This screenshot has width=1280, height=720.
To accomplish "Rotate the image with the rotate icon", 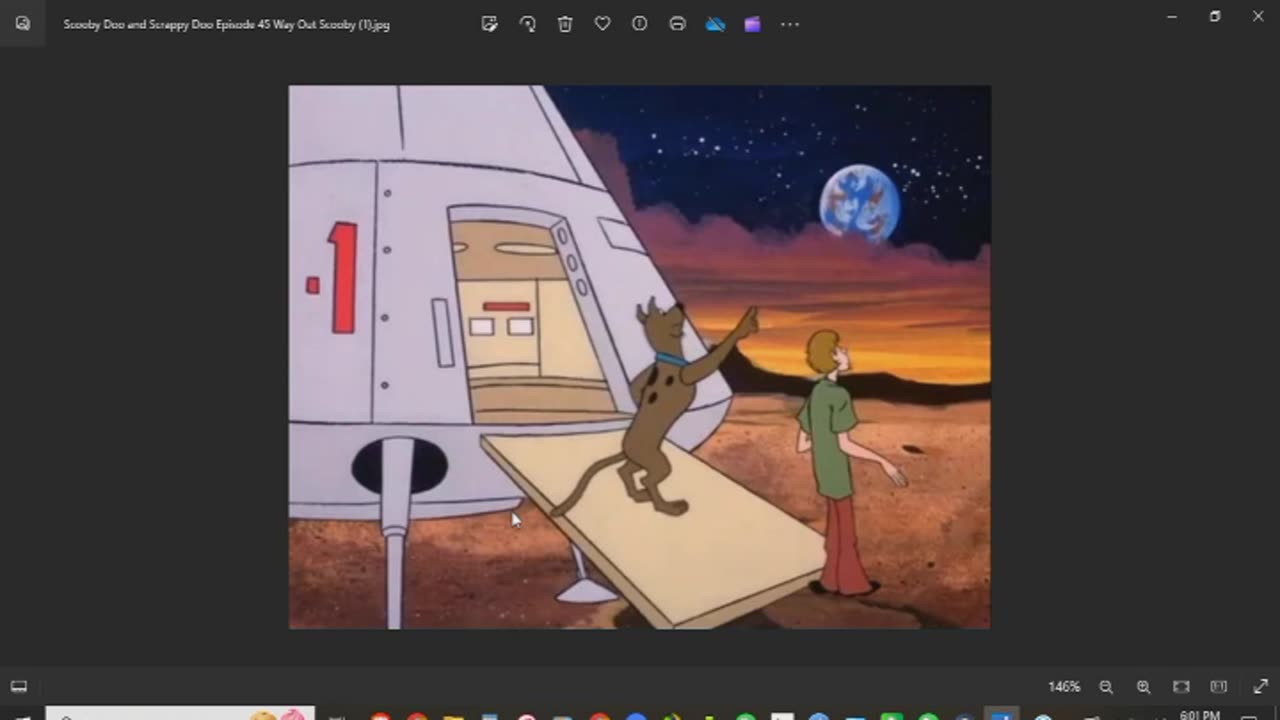I will (527, 24).
